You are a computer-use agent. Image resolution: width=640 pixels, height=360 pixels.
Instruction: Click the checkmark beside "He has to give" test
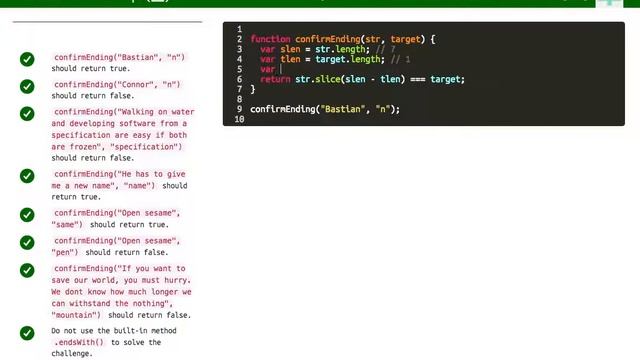pos(27,176)
